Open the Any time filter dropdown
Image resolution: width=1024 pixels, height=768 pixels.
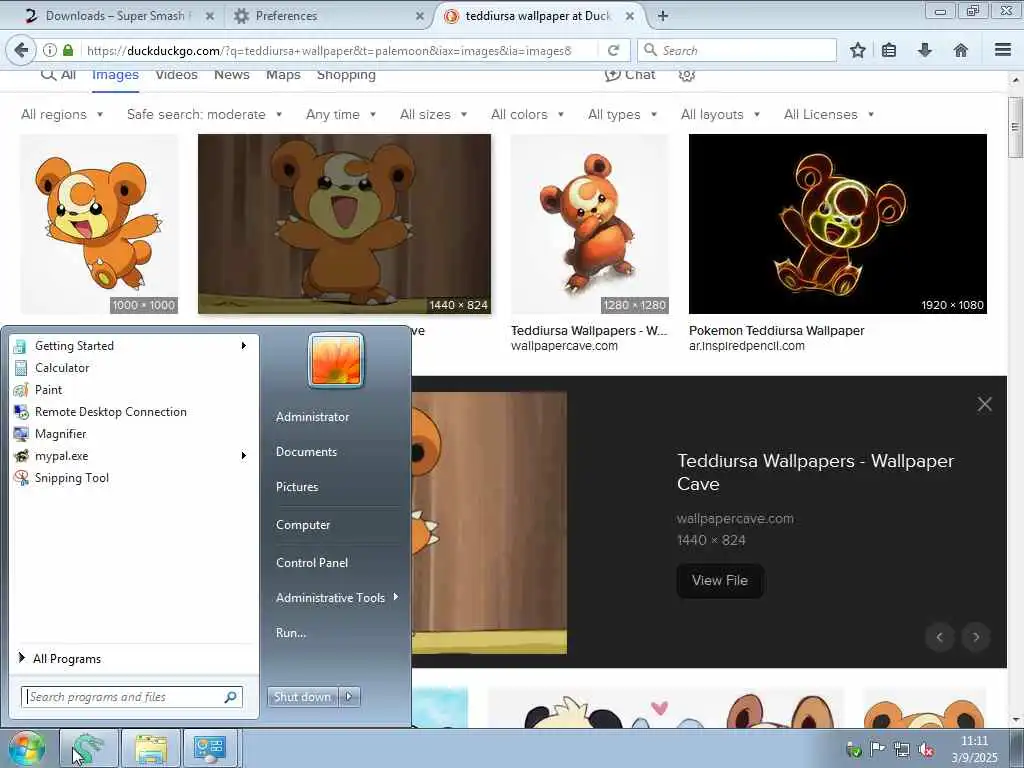click(341, 114)
